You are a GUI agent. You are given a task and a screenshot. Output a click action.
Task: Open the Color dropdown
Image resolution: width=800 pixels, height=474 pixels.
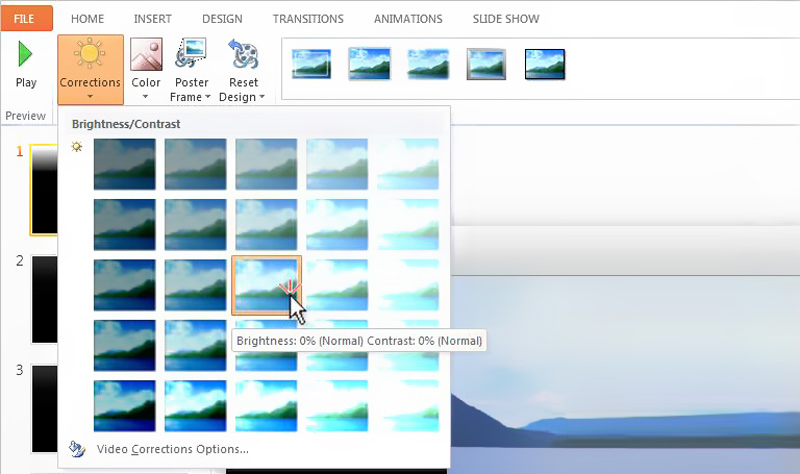click(146, 70)
